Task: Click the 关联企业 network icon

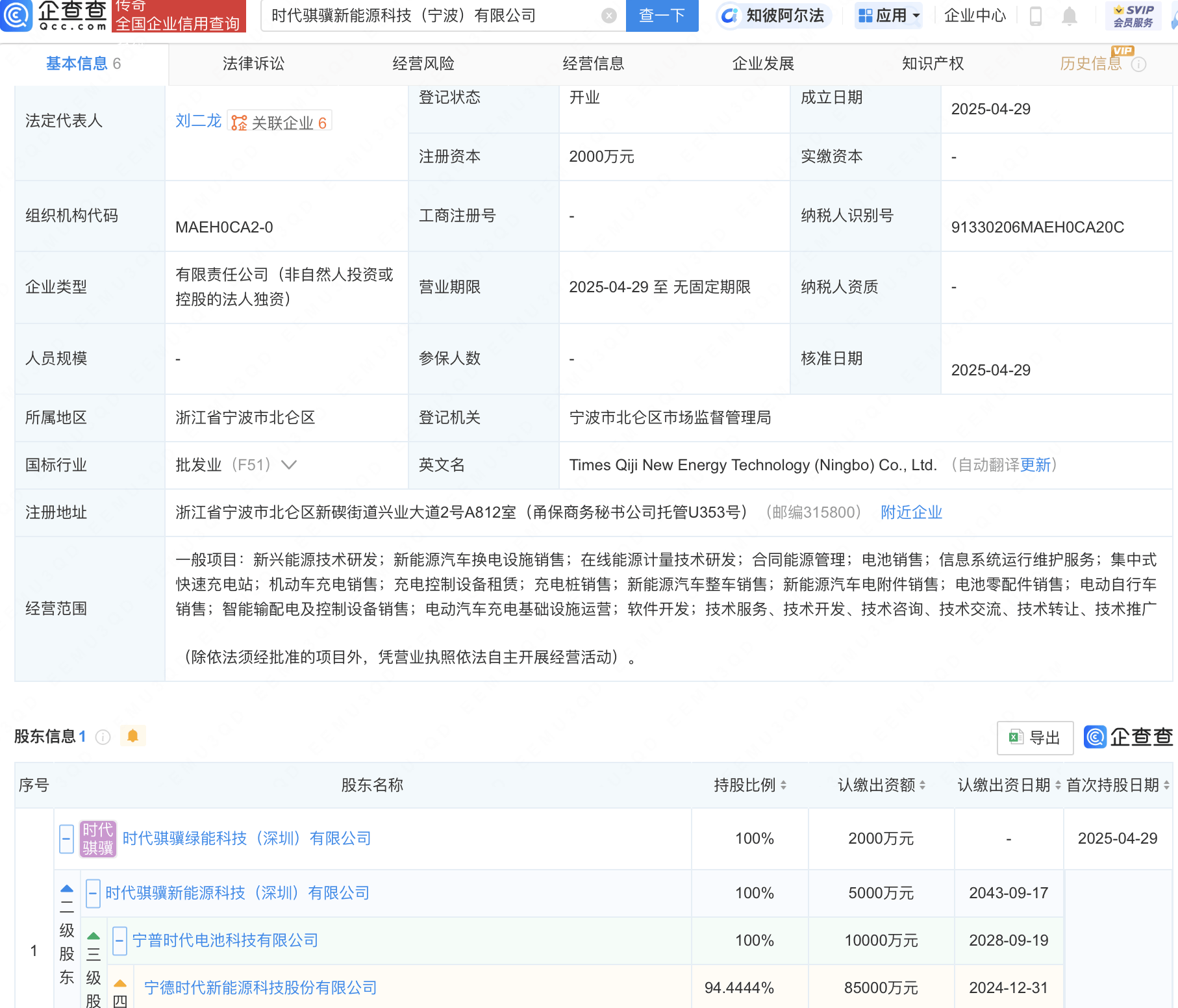Action: pyautogui.click(x=240, y=123)
